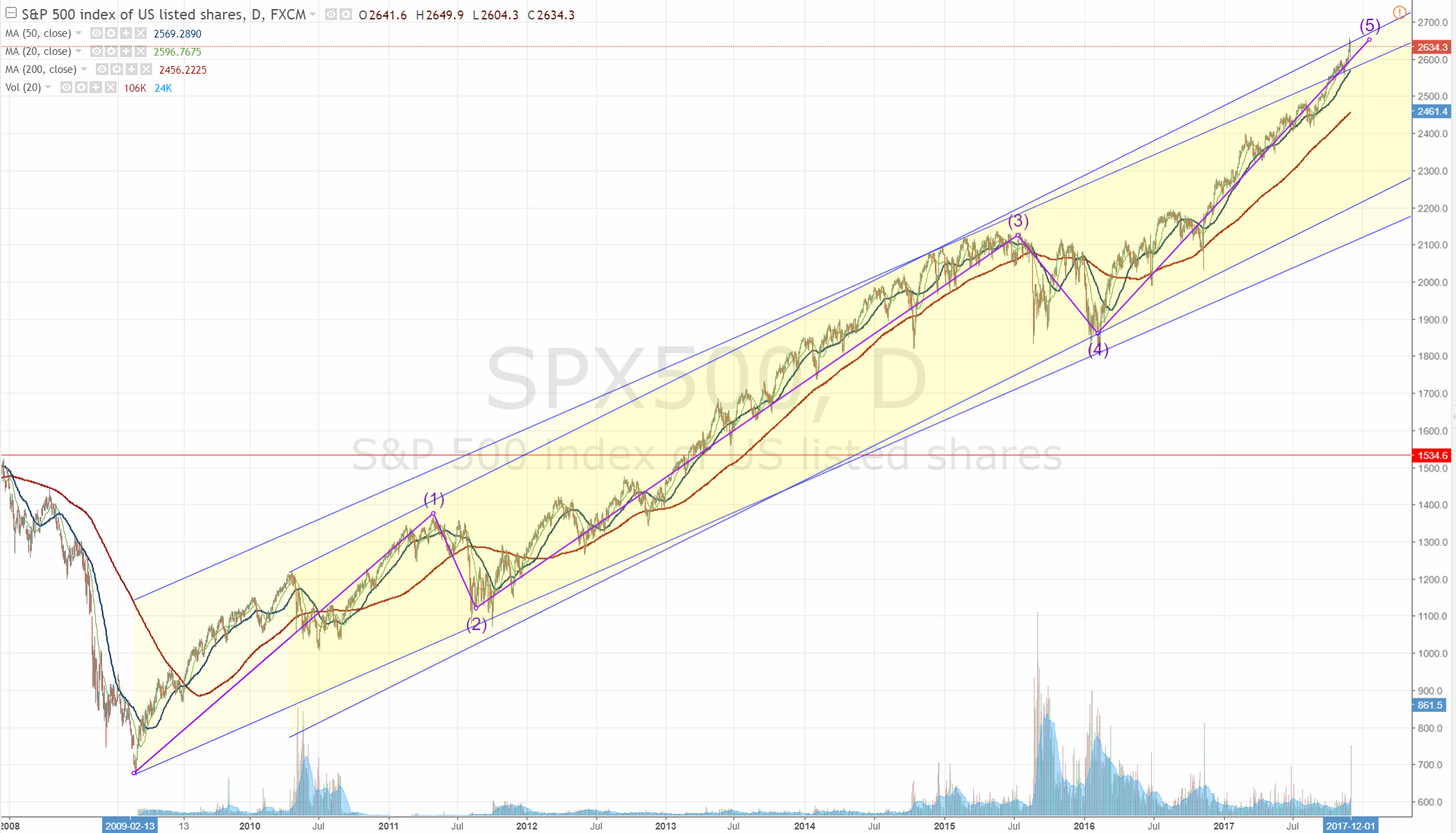
Task: Click the MA (200, close) legend label
Action: [x=41, y=69]
